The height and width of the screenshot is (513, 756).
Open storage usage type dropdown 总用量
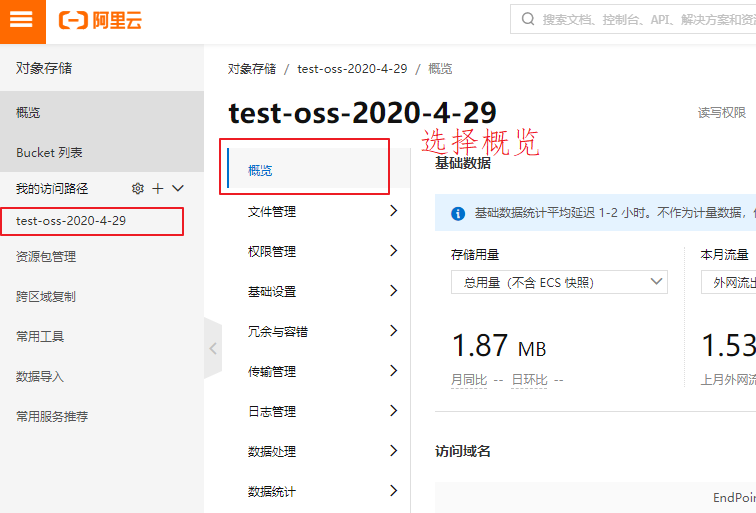559,282
